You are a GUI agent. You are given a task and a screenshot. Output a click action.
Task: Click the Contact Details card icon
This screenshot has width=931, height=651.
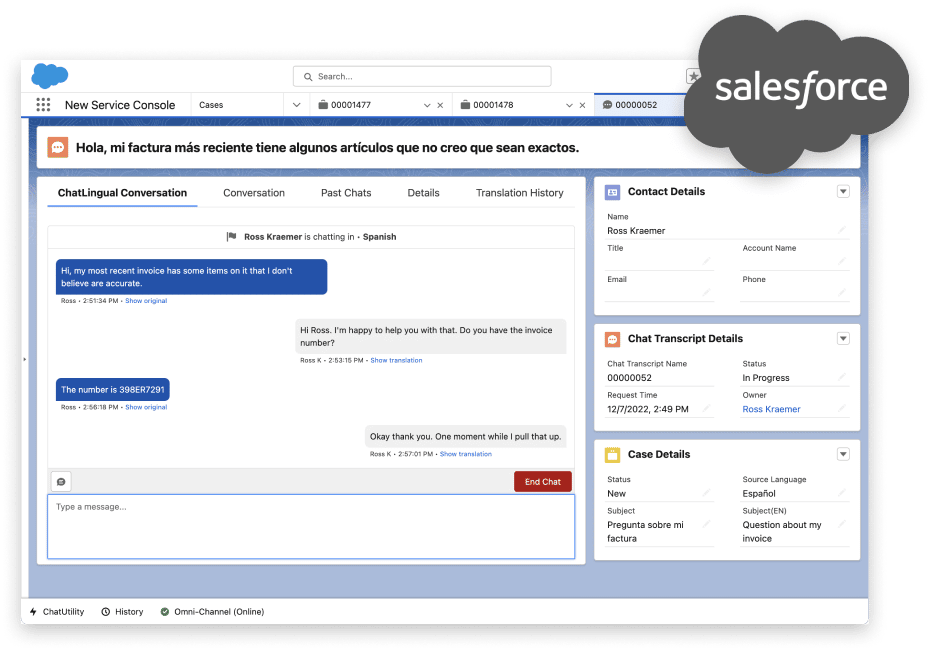point(612,192)
